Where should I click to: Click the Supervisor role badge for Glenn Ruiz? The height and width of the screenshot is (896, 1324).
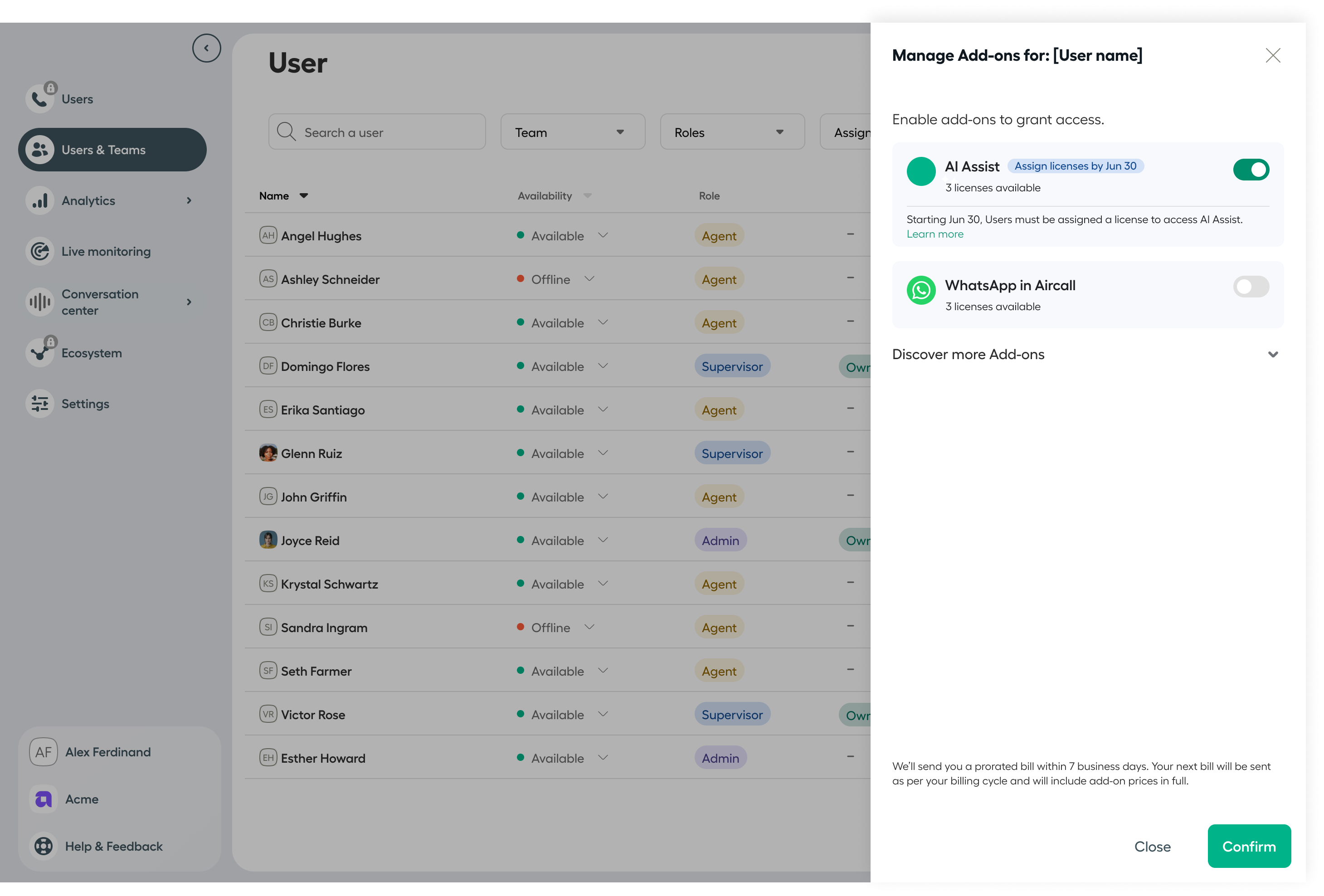[732, 453]
